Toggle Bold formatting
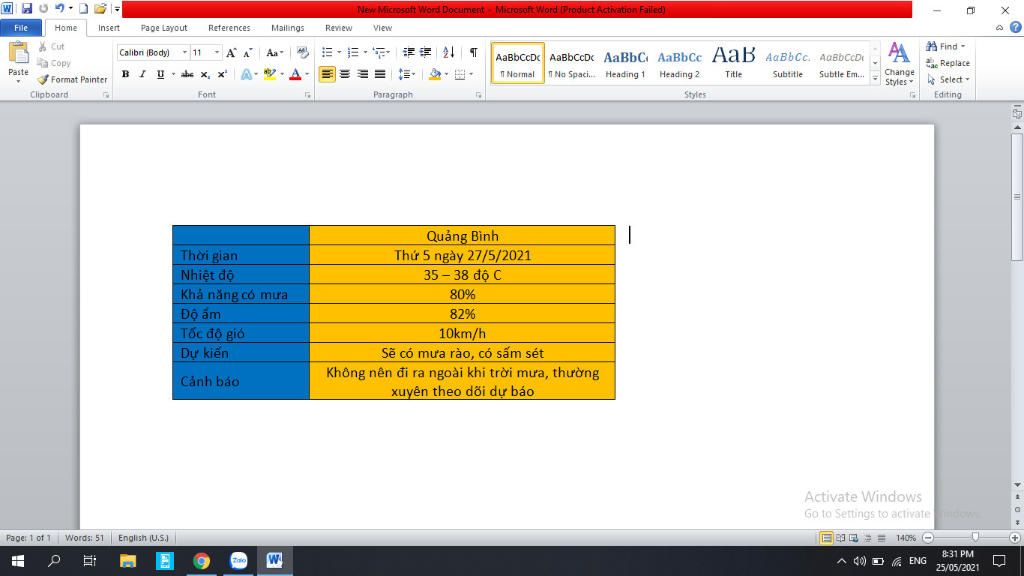1024x576 pixels. (x=125, y=74)
